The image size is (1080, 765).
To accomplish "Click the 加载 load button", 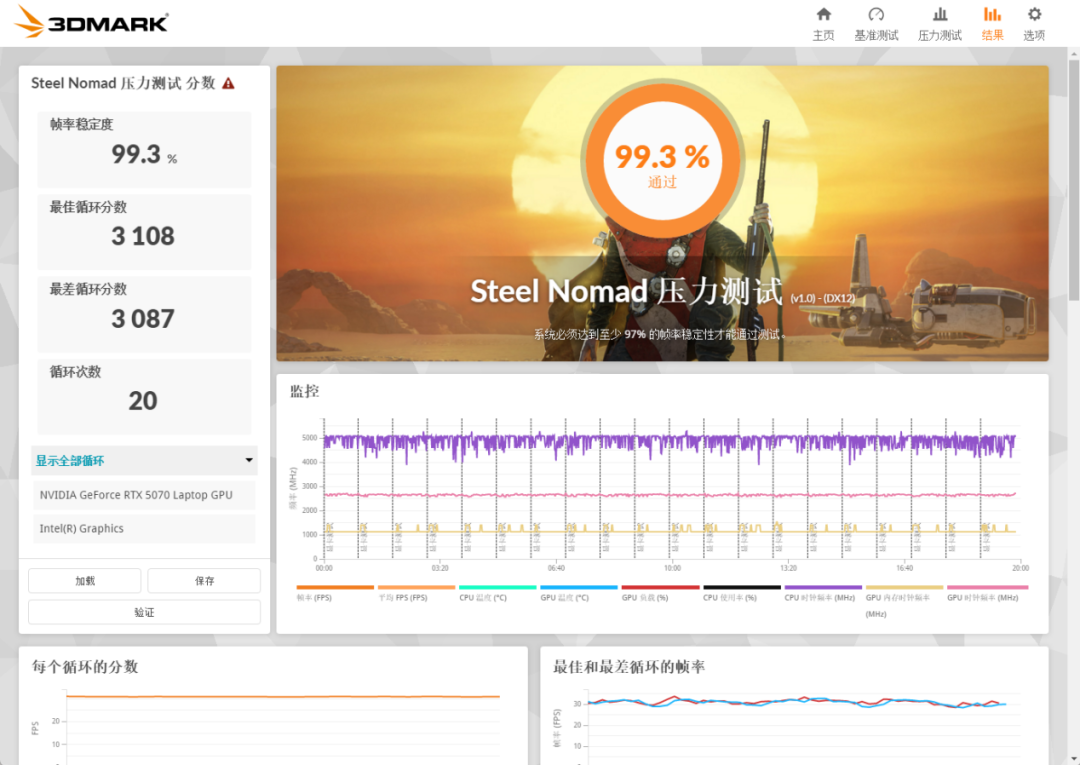I will point(84,580).
